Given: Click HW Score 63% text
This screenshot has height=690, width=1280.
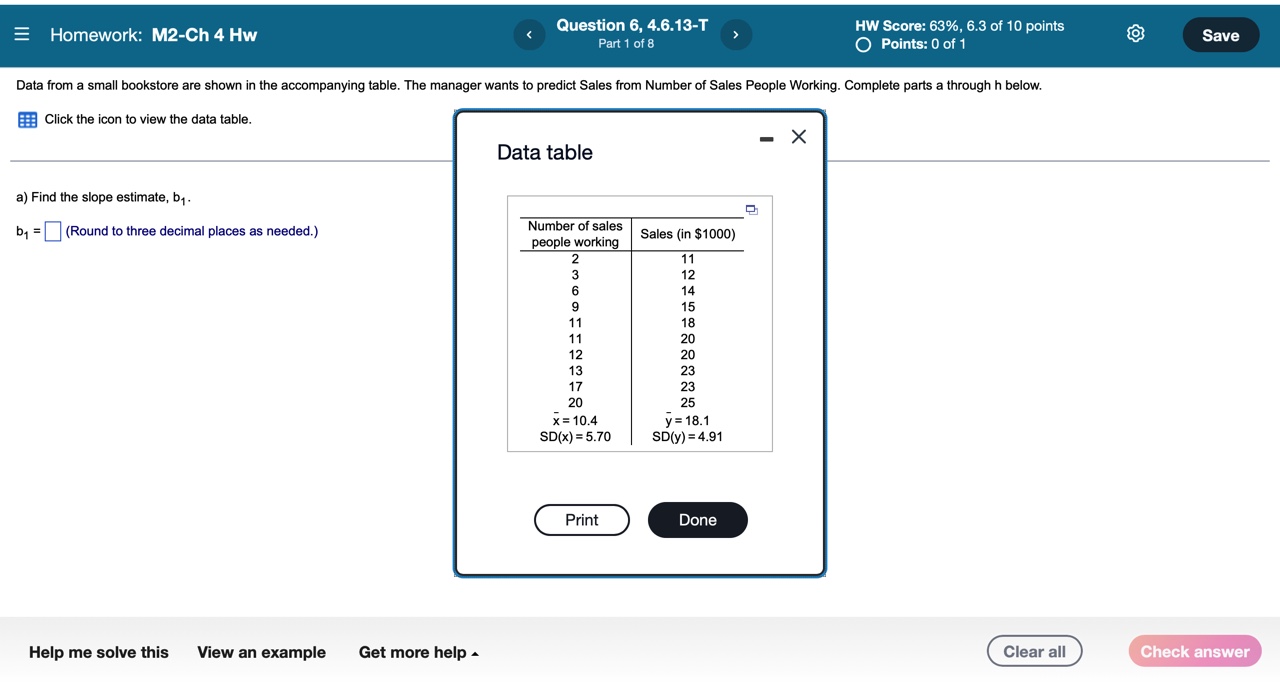Looking at the screenshot, I should (x=959, y=26).
